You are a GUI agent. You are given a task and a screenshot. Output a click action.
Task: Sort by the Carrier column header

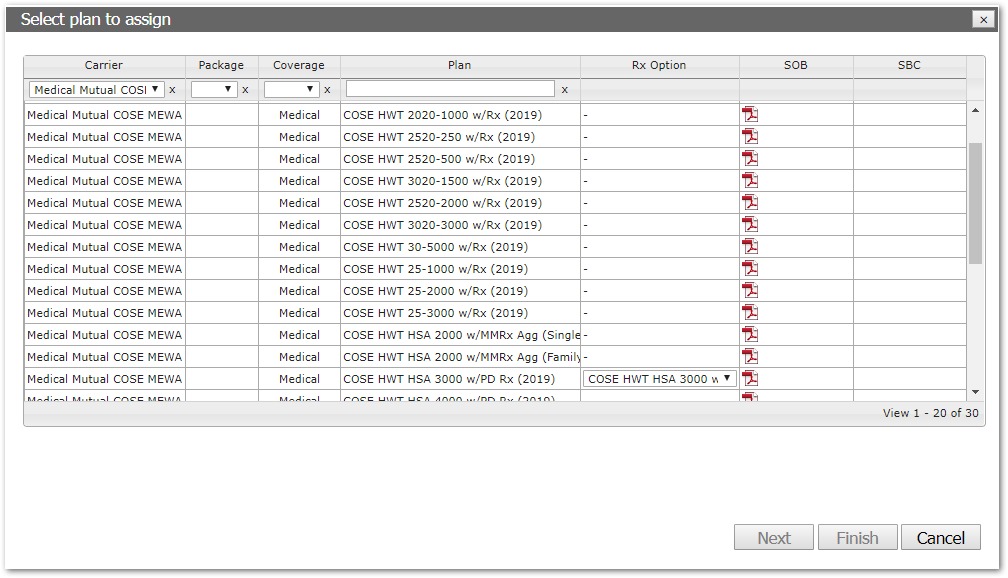104,66
